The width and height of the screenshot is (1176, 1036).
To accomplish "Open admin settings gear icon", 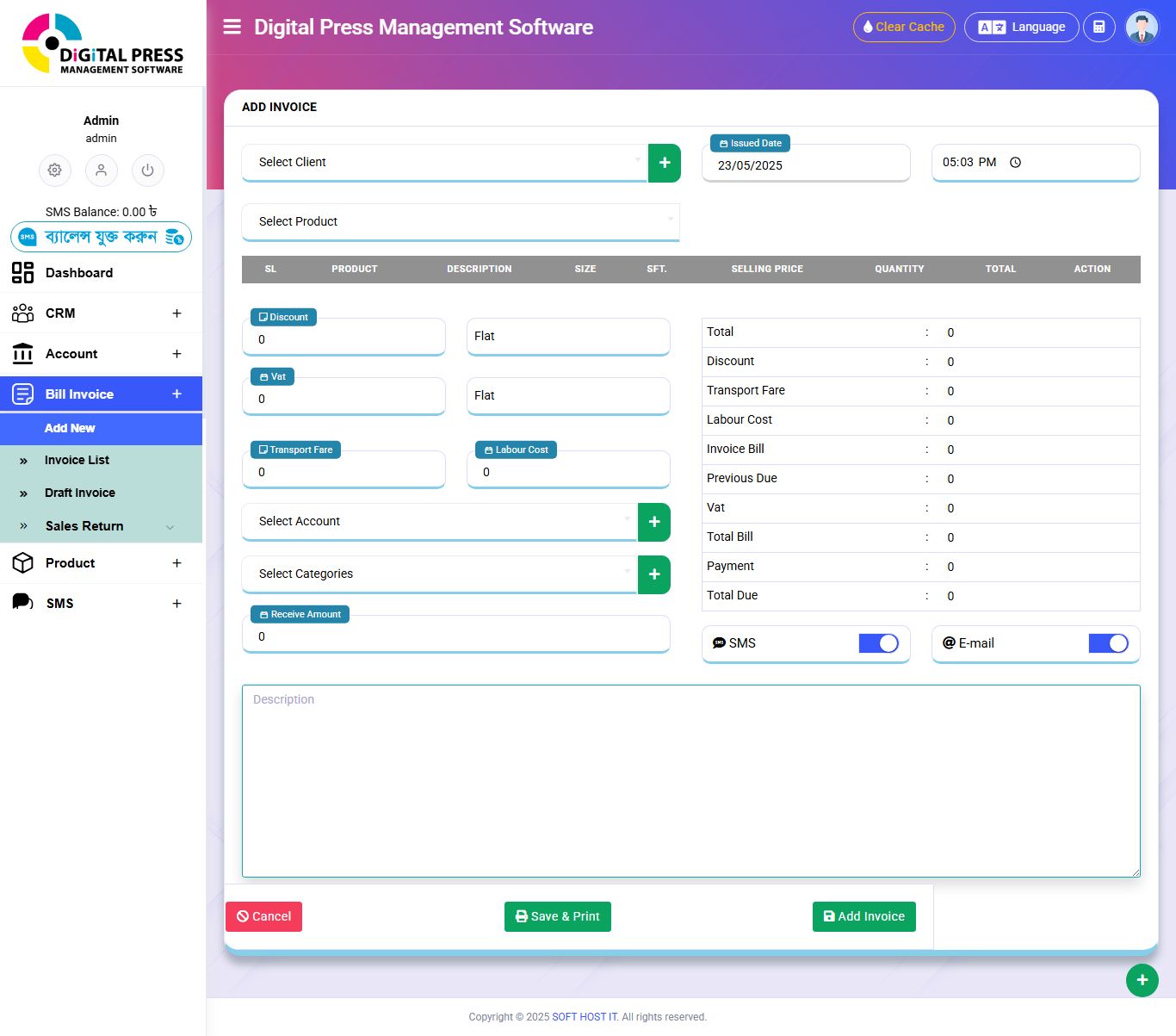I will coord(55,171).
